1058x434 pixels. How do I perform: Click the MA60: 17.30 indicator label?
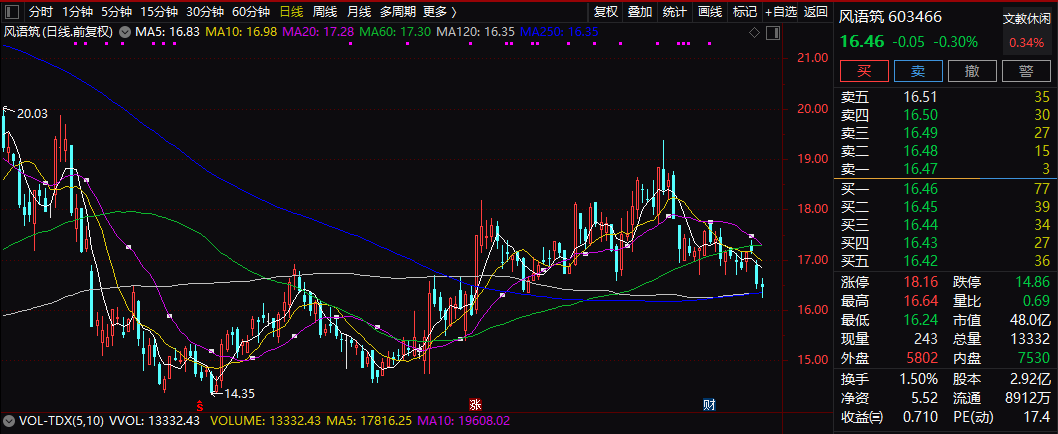coord(395,31)
